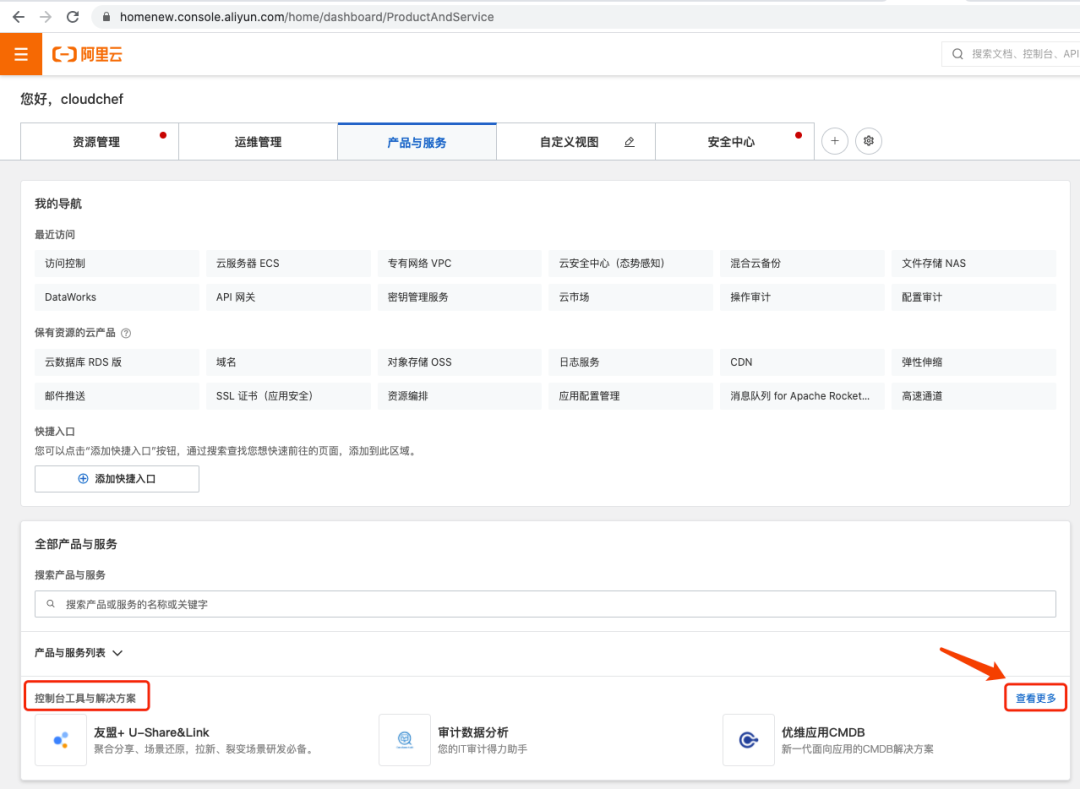Open 配置审计

(973, 297)
